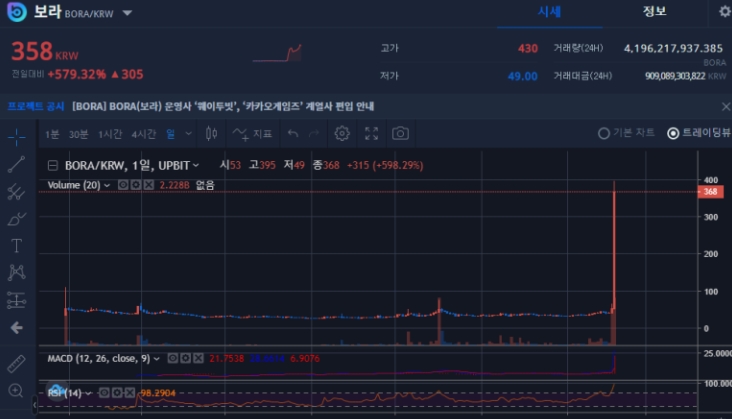Enter fullscreen chart mode

pos(371,133)
